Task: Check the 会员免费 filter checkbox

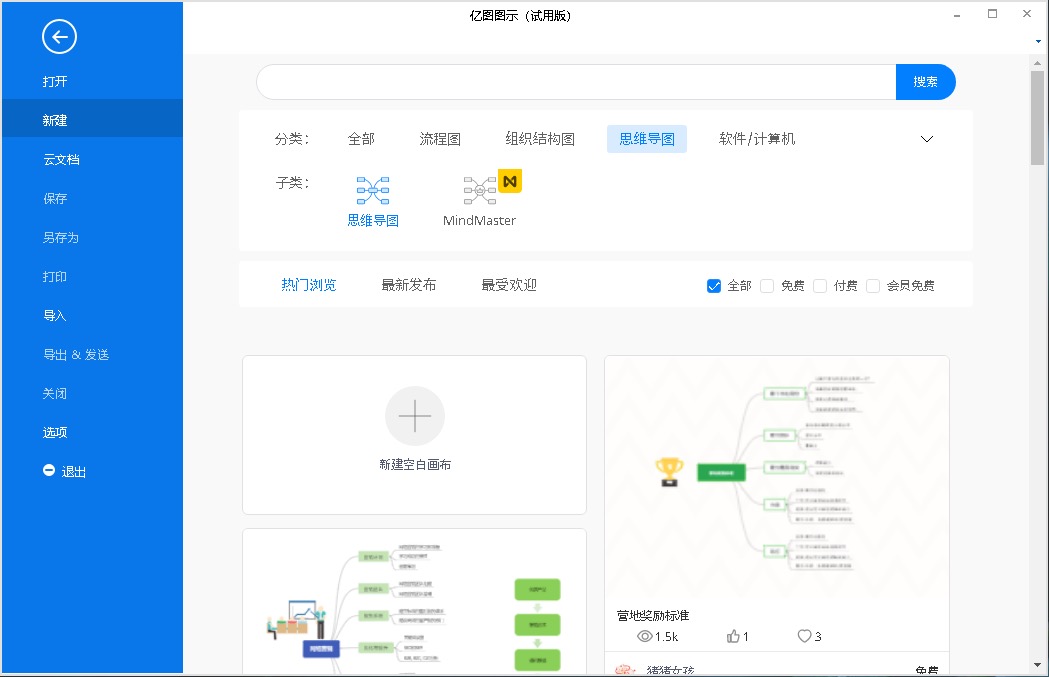Action: coord(873,286)
